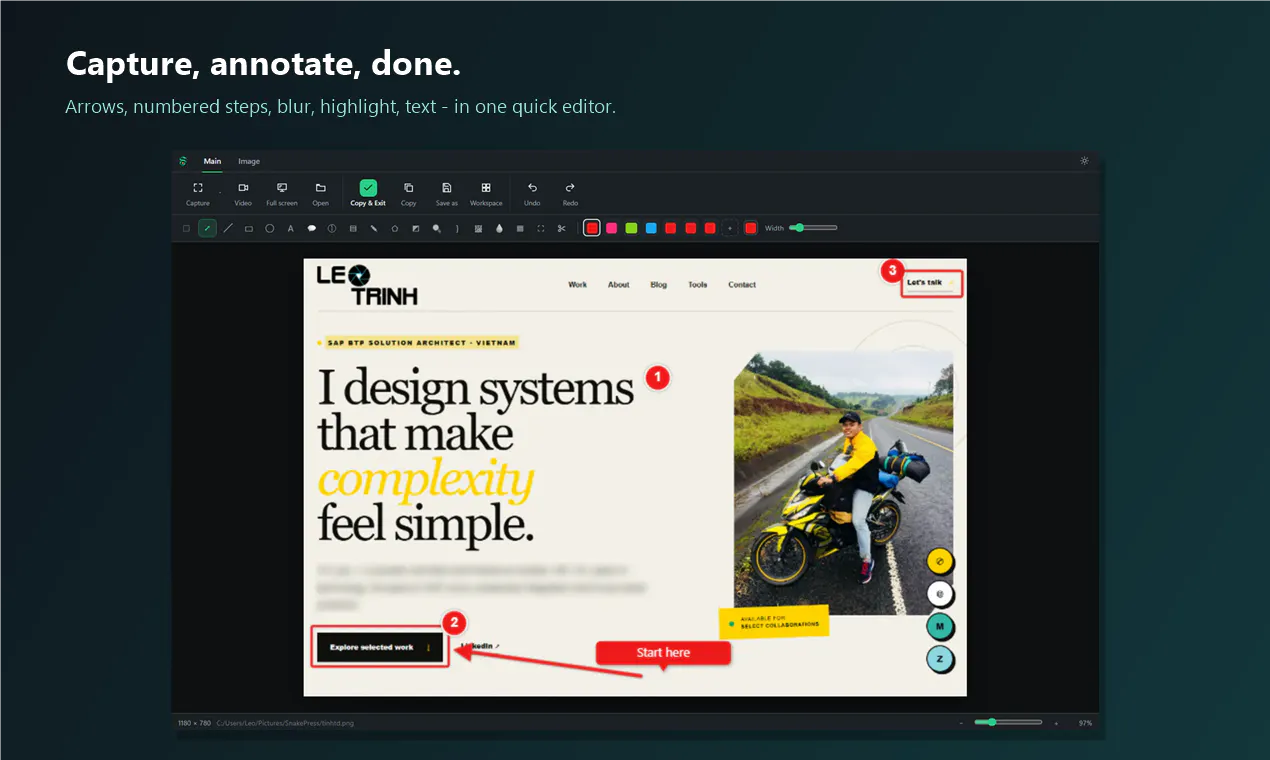Screen dimensions: 1270x760
Task: Select the Text (A) tool
Action: (291, 228)
